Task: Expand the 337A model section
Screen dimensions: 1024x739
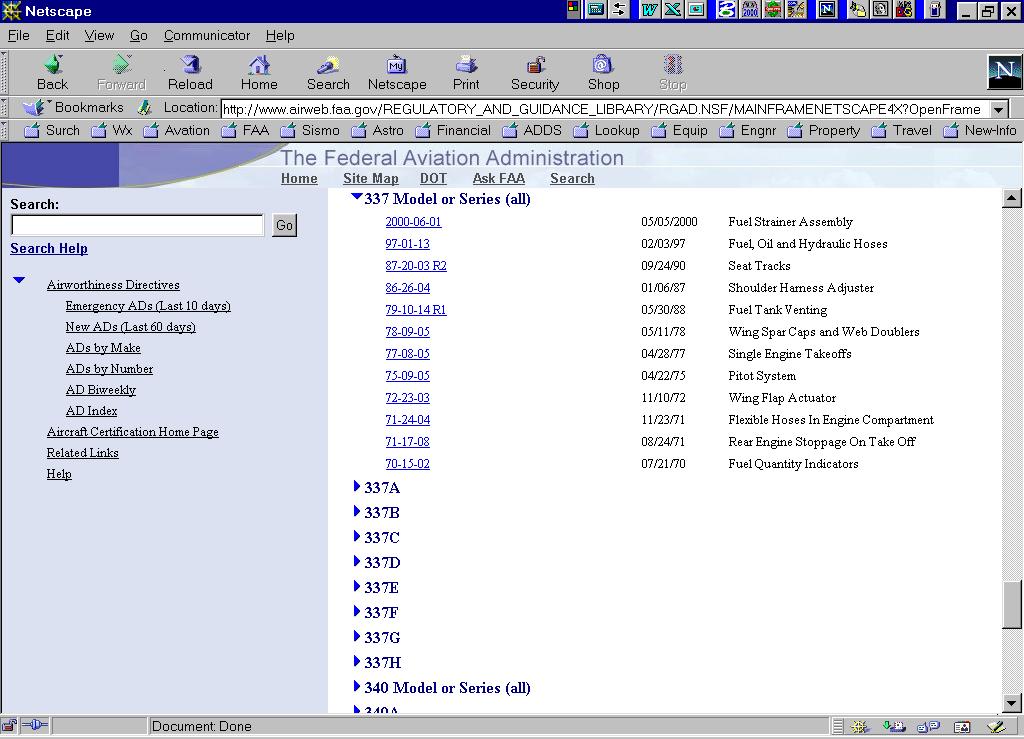Action: tap(357, 486)
